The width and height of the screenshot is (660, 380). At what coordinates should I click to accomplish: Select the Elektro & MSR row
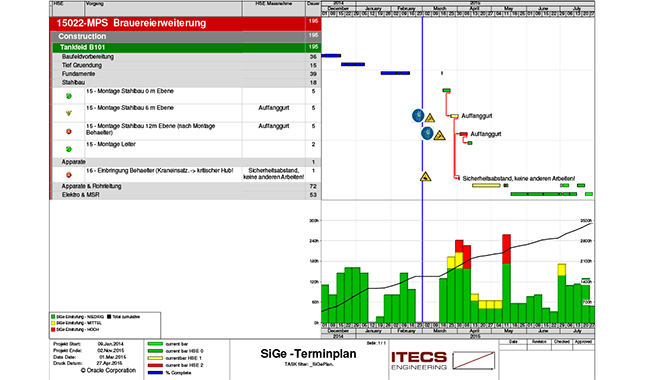point(186,195)
